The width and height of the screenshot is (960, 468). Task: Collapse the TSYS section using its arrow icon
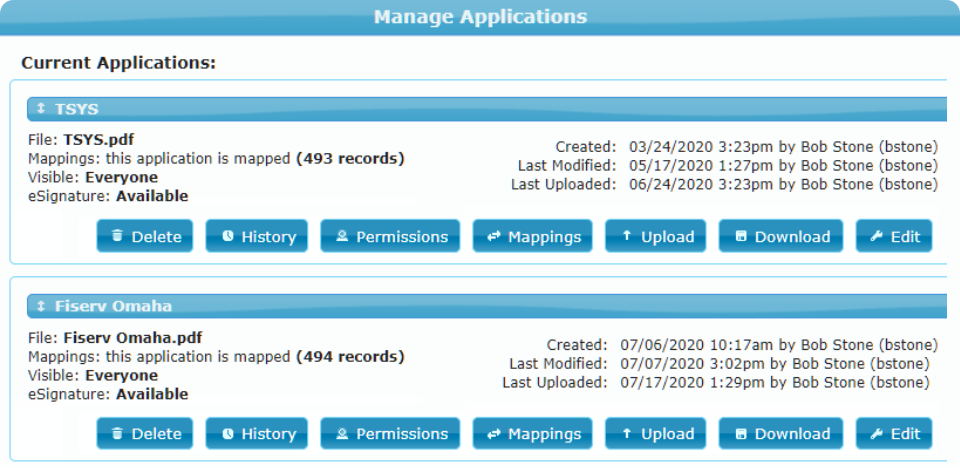point(41,108)
